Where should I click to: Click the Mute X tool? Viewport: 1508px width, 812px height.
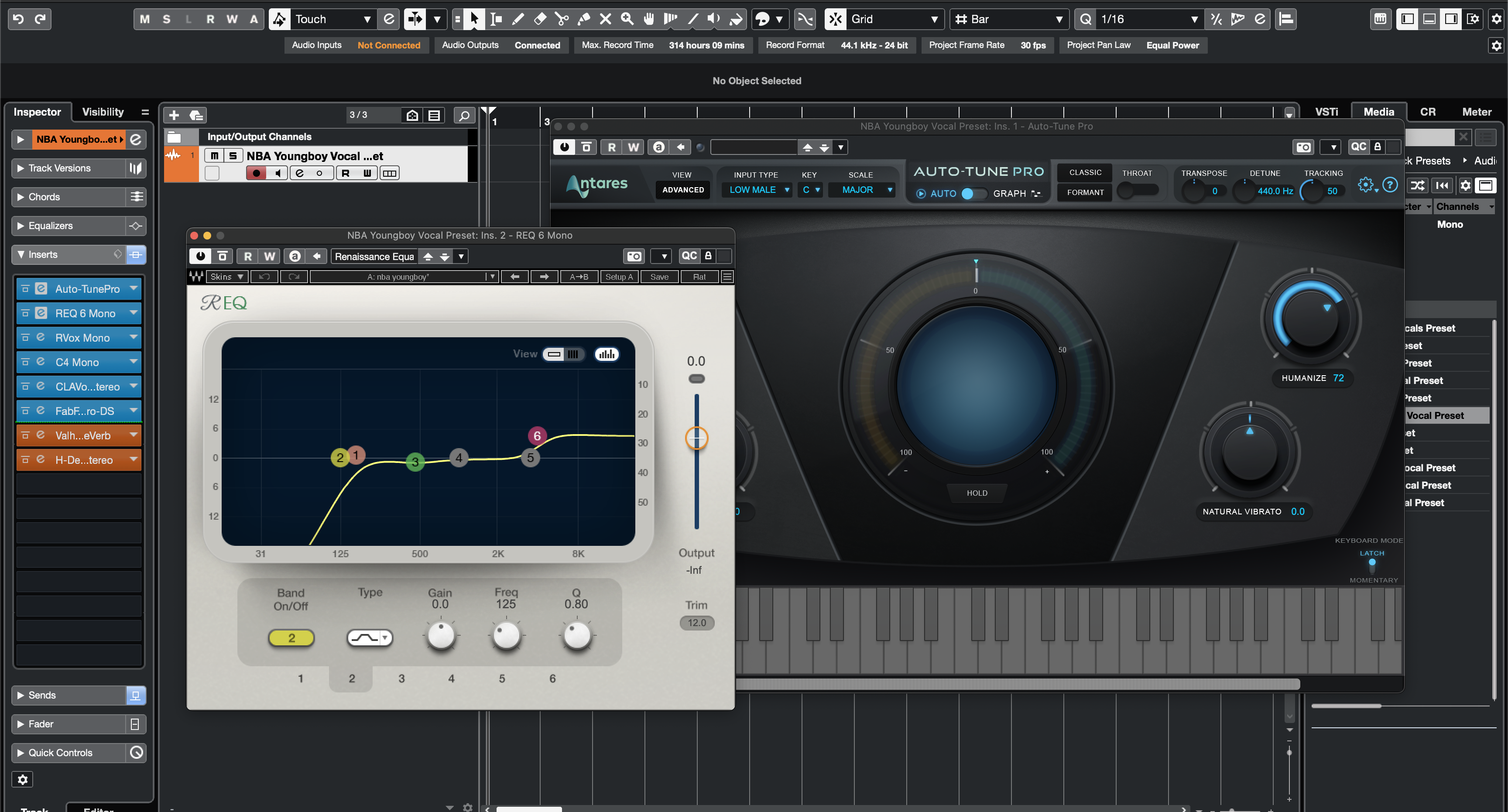(605, 19)
